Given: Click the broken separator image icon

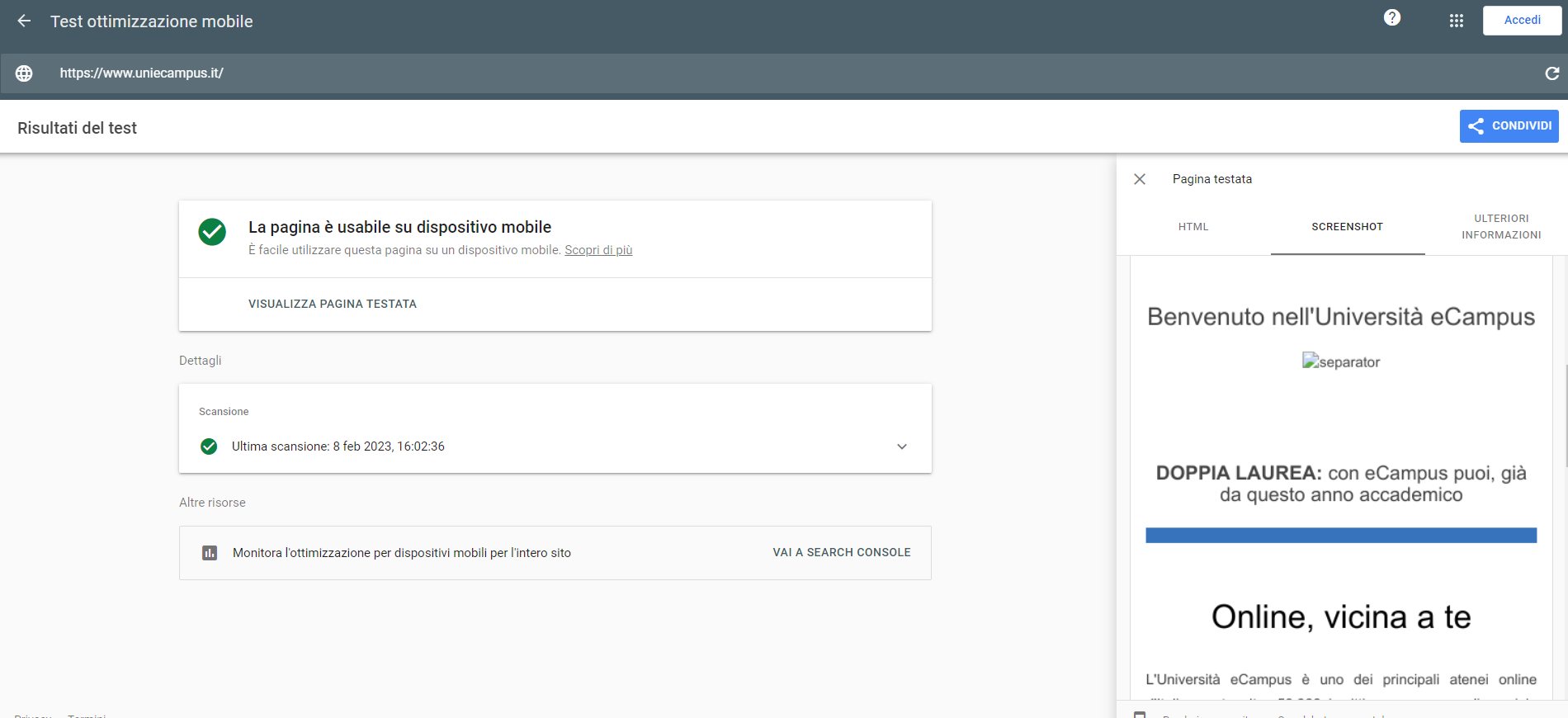Looking at the screenshot, I should coord(1311,361).
